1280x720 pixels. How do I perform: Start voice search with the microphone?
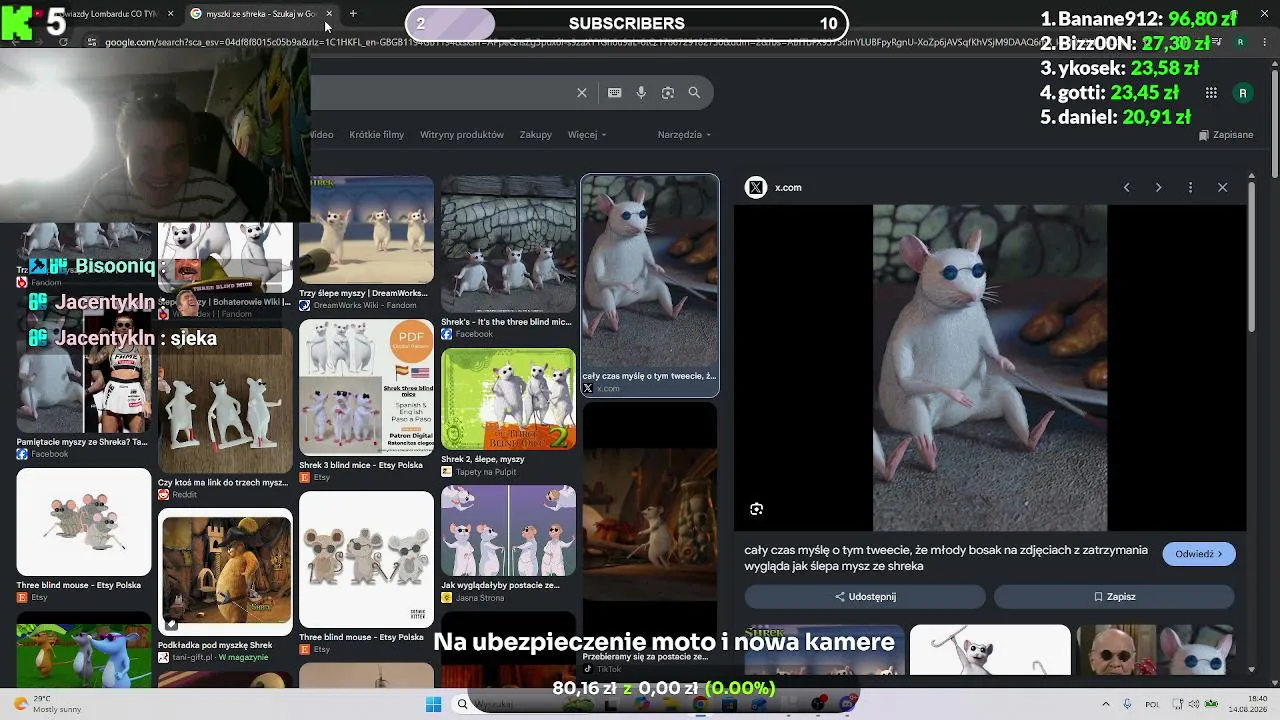pos(641,93)
